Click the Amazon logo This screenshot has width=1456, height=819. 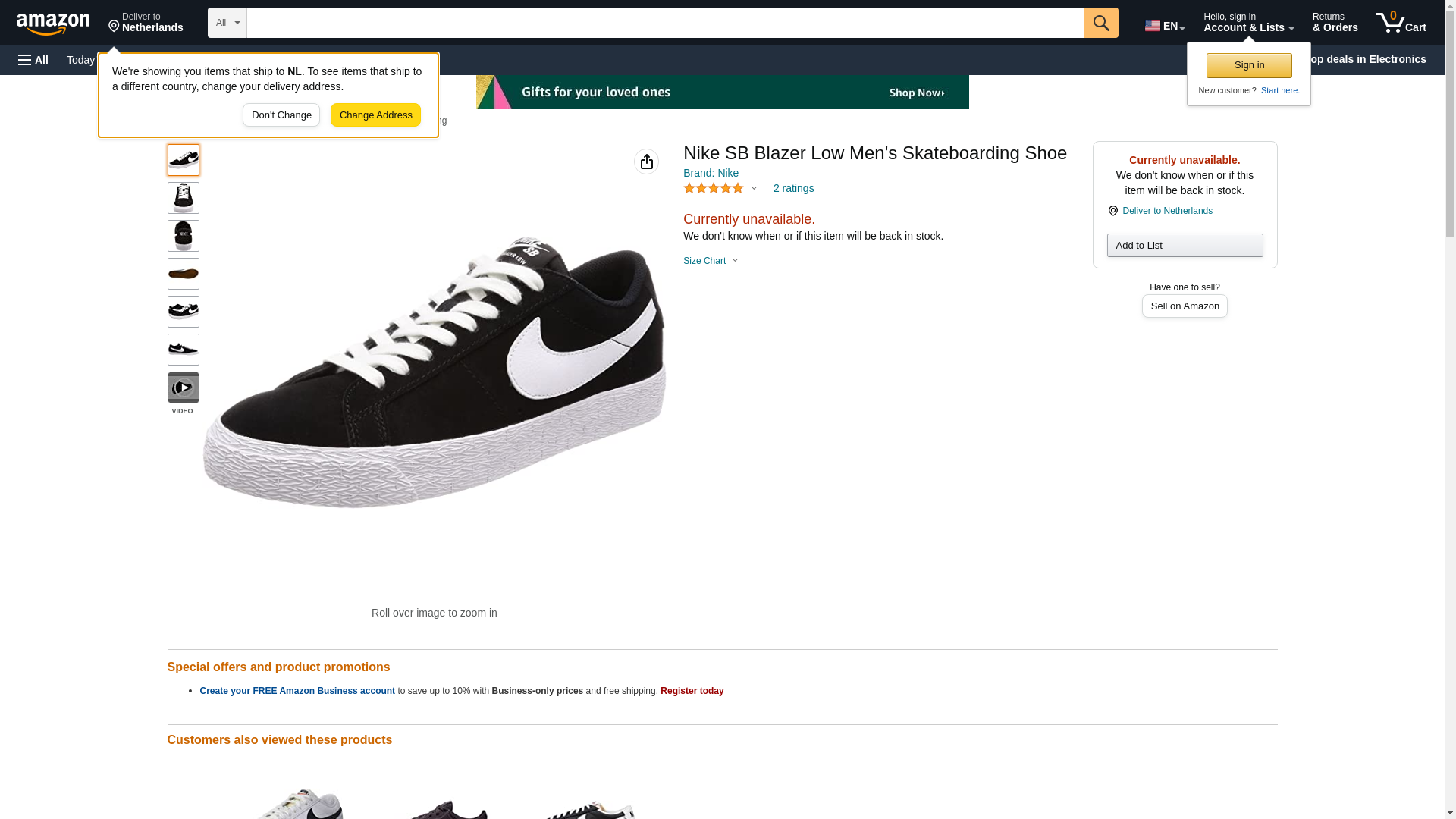(x=53, y=24)
